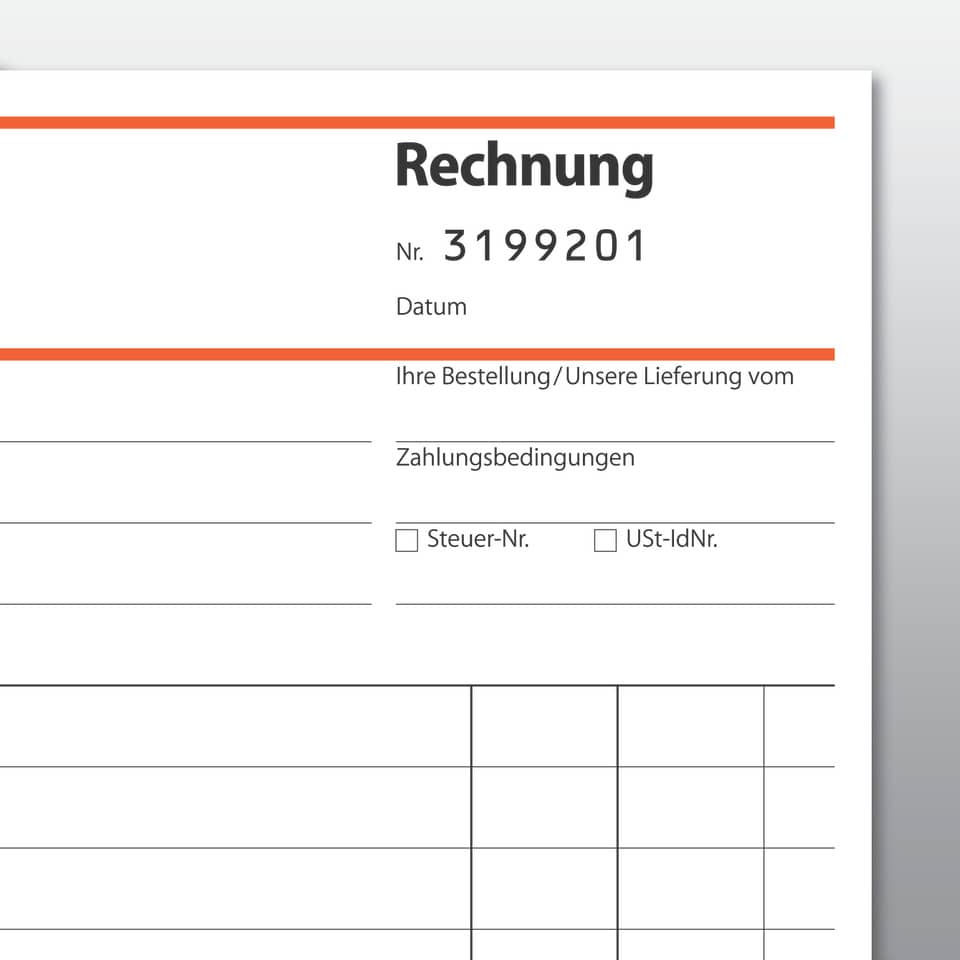Click the first table row's wide description cell
The width and height of the screenshot is (960, 960).
pos(235,727)
